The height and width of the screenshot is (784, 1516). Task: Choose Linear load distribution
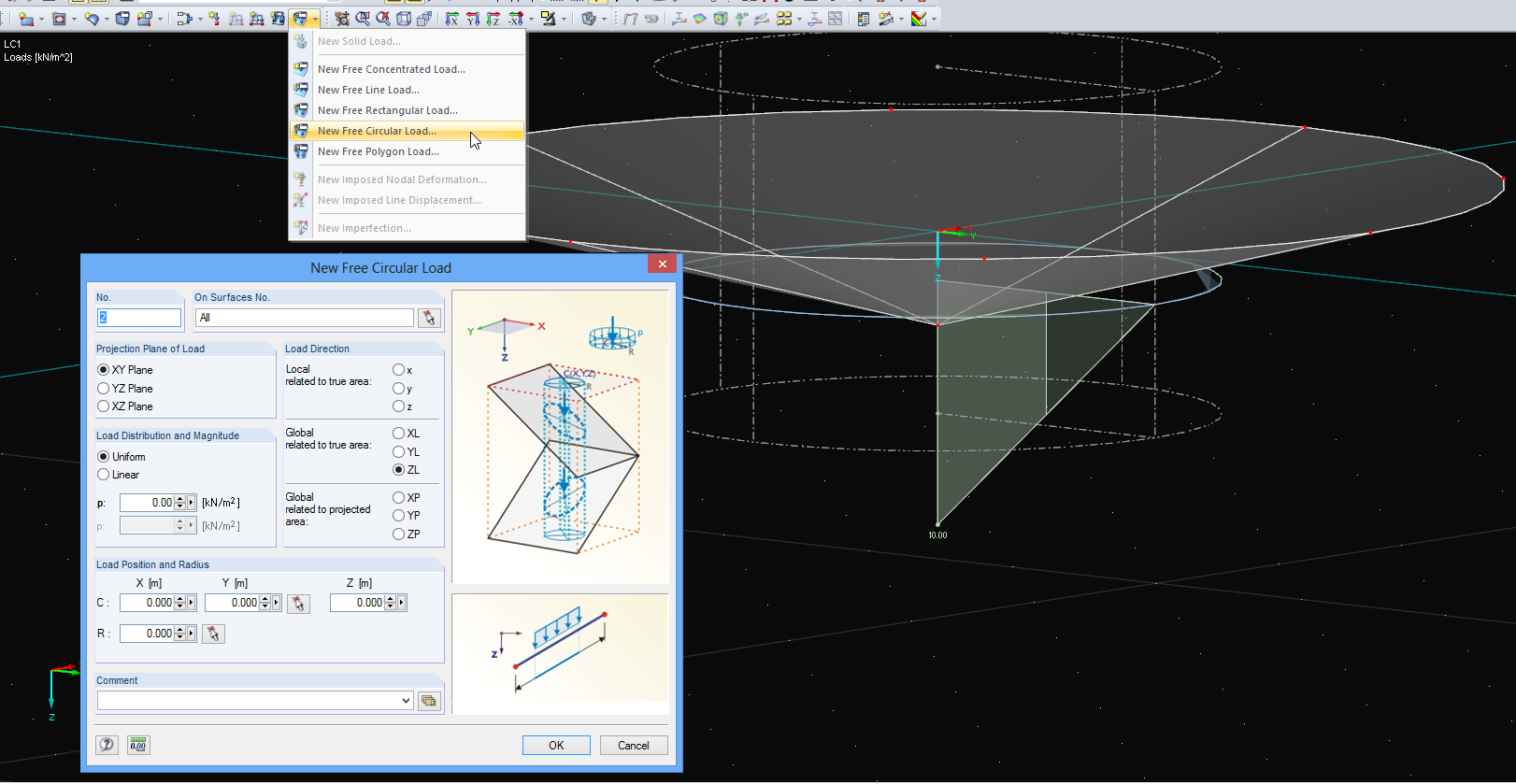(x=104, y=475)
